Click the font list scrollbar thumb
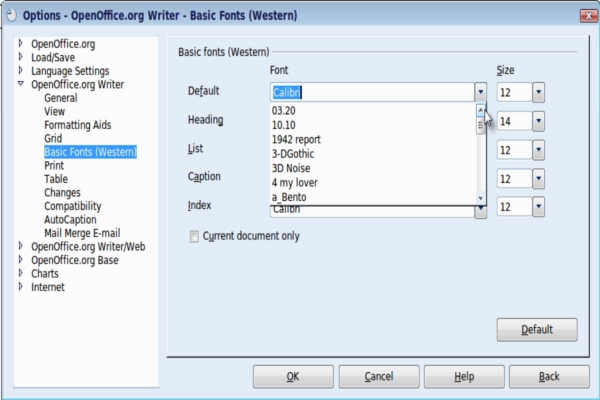 coord(481,125)
